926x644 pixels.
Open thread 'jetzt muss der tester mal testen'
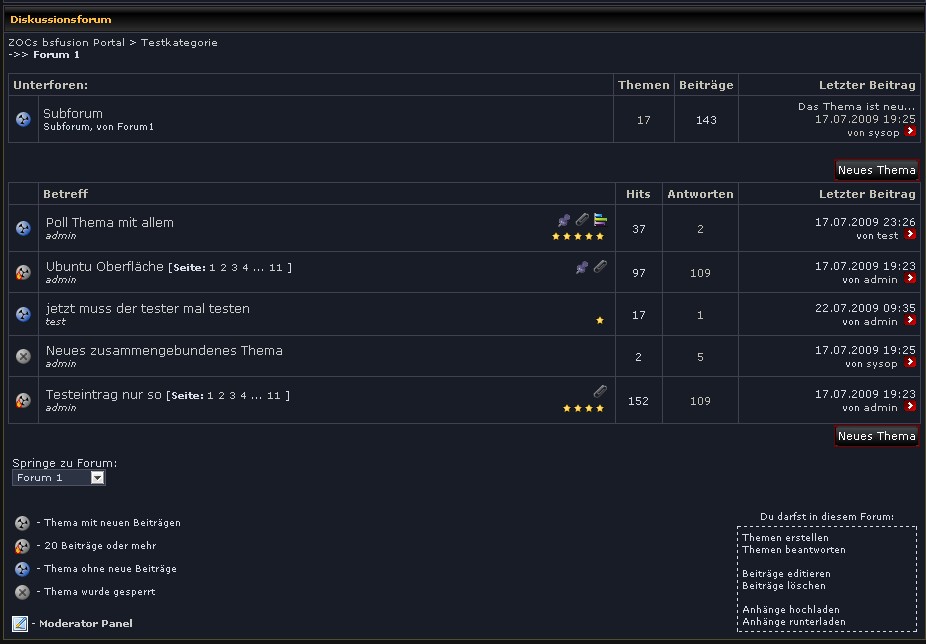click(x=148, y=309)
